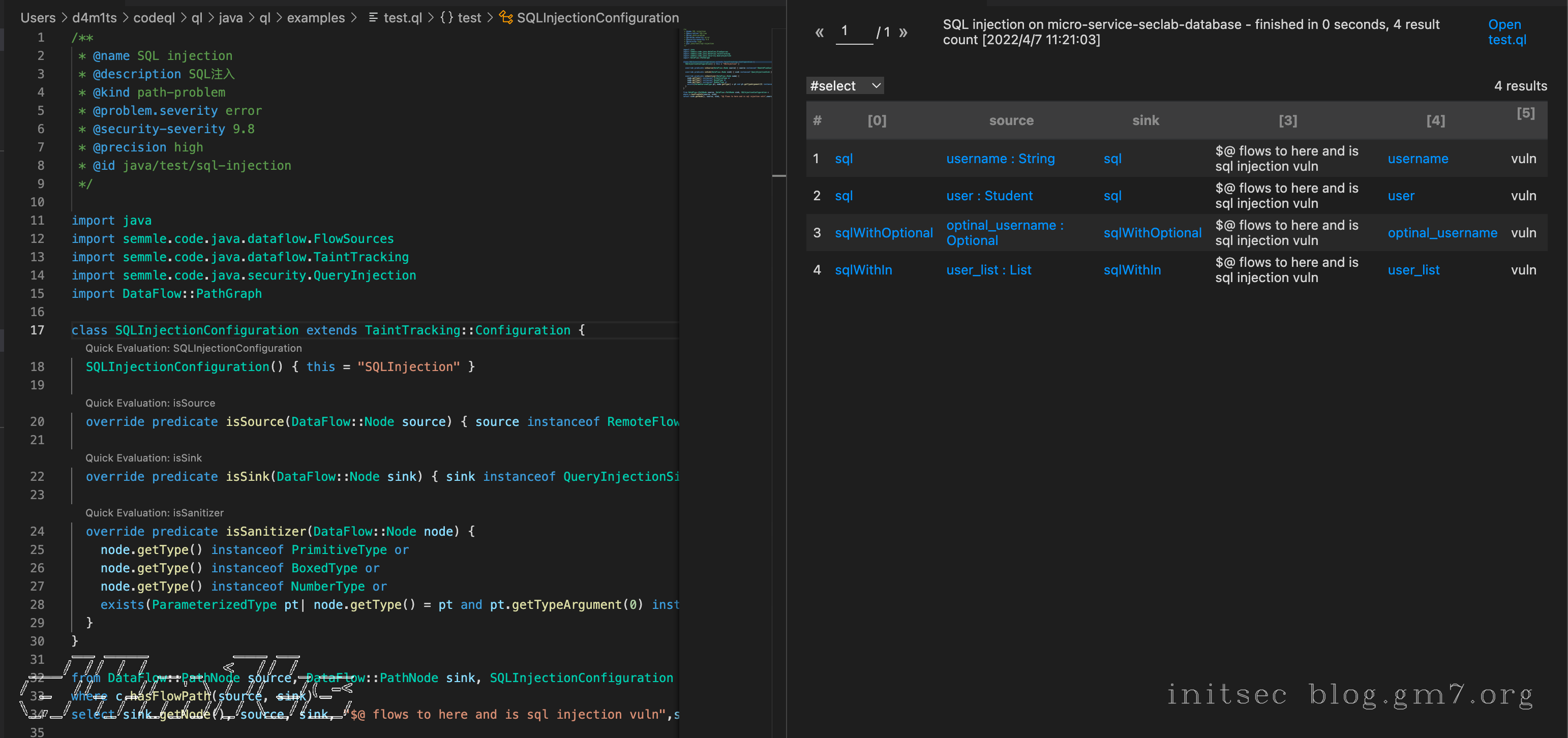
Task: Sort by the source column header
Action: (x=1011, y=120)
